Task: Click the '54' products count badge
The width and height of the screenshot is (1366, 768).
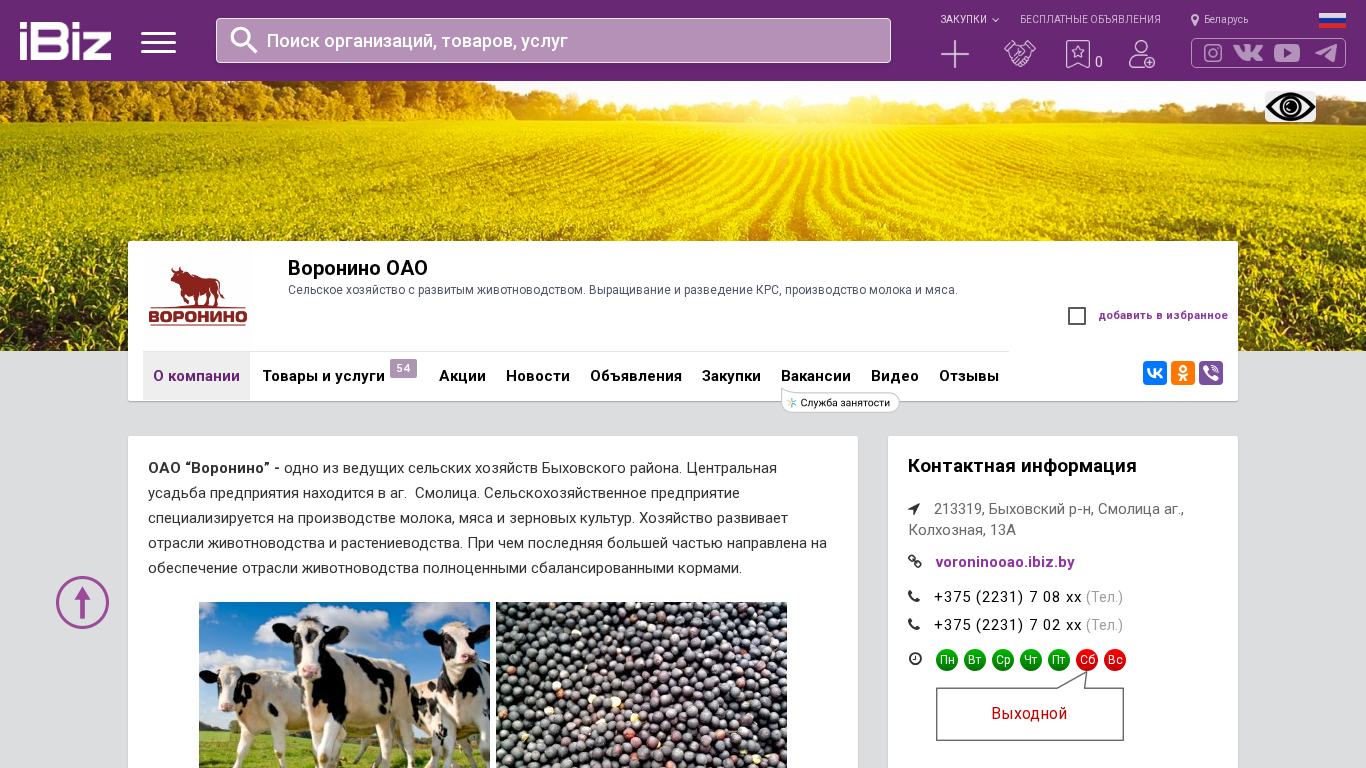Action: 403,369
